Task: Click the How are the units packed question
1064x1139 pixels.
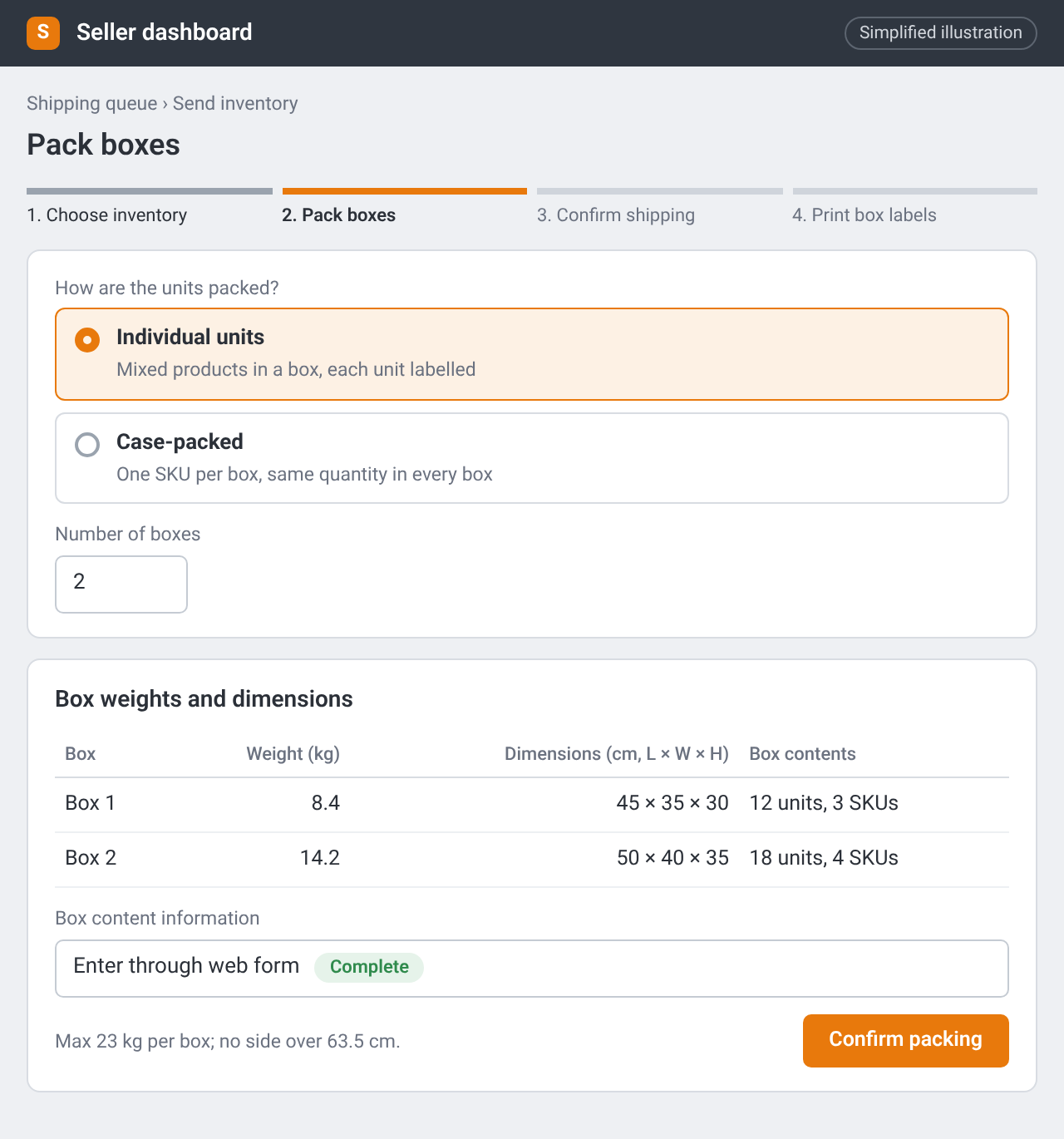Action: [167, 288]
